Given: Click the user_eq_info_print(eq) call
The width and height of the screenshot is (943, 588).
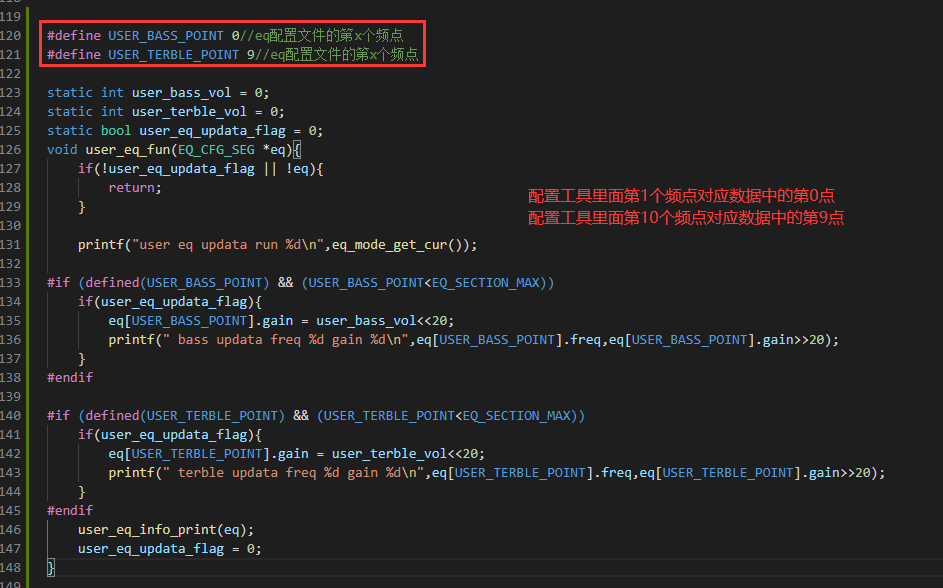Looking at the screenshot, I should click(x=166, y=530).
